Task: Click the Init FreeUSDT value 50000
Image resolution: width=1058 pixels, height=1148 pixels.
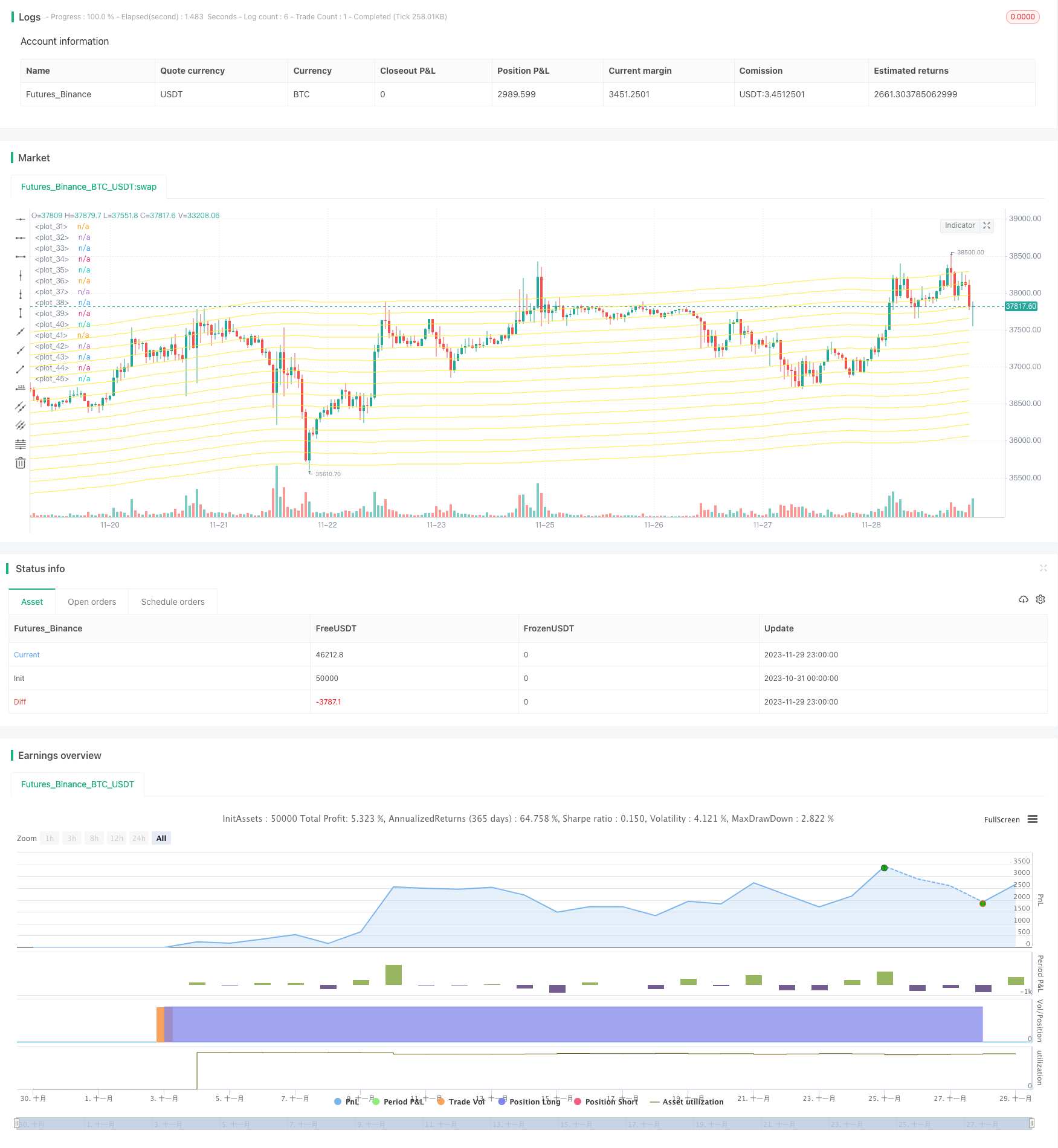Action: [327, 678]
